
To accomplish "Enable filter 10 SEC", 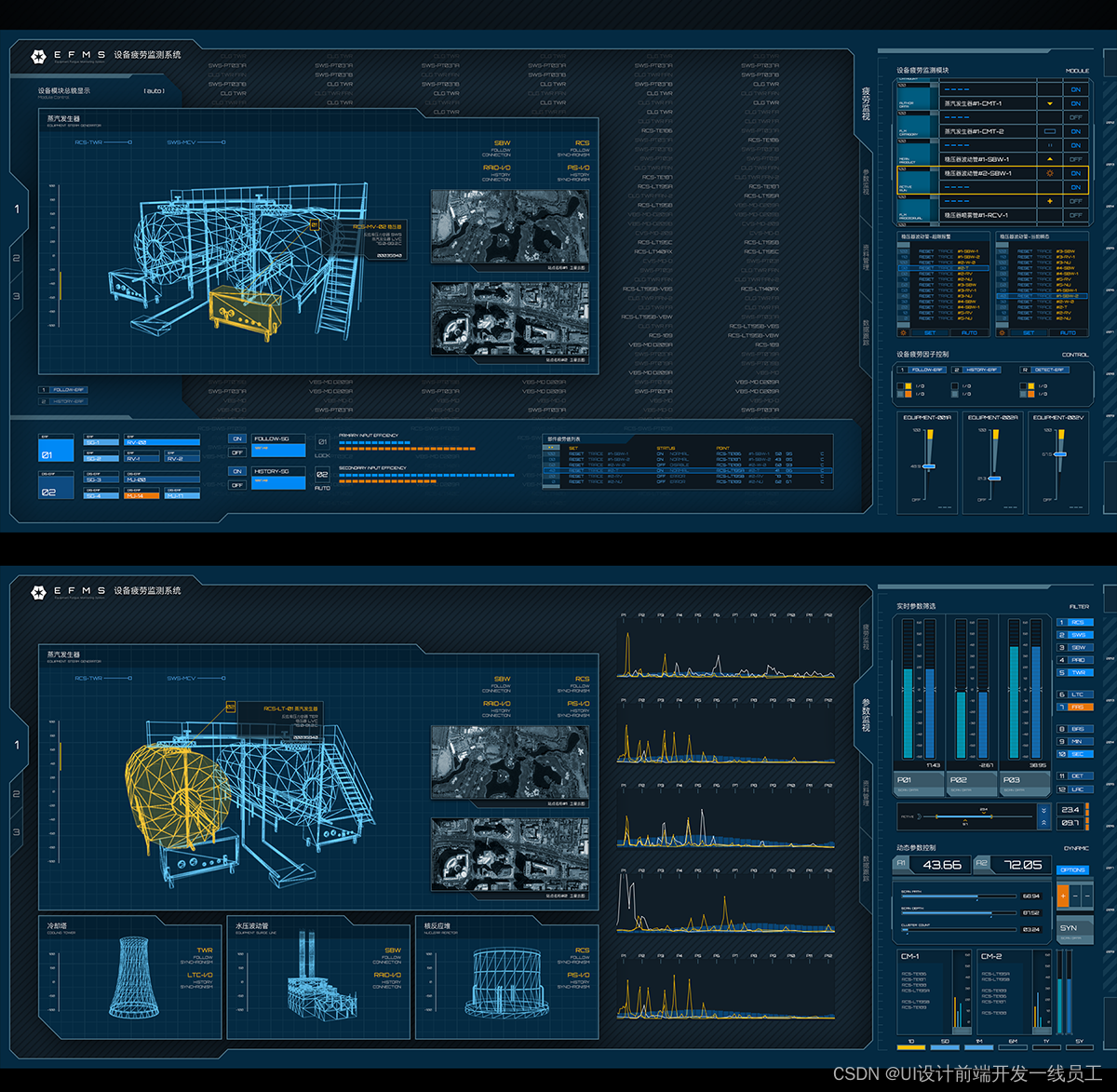I will [x=1075, y=754].
